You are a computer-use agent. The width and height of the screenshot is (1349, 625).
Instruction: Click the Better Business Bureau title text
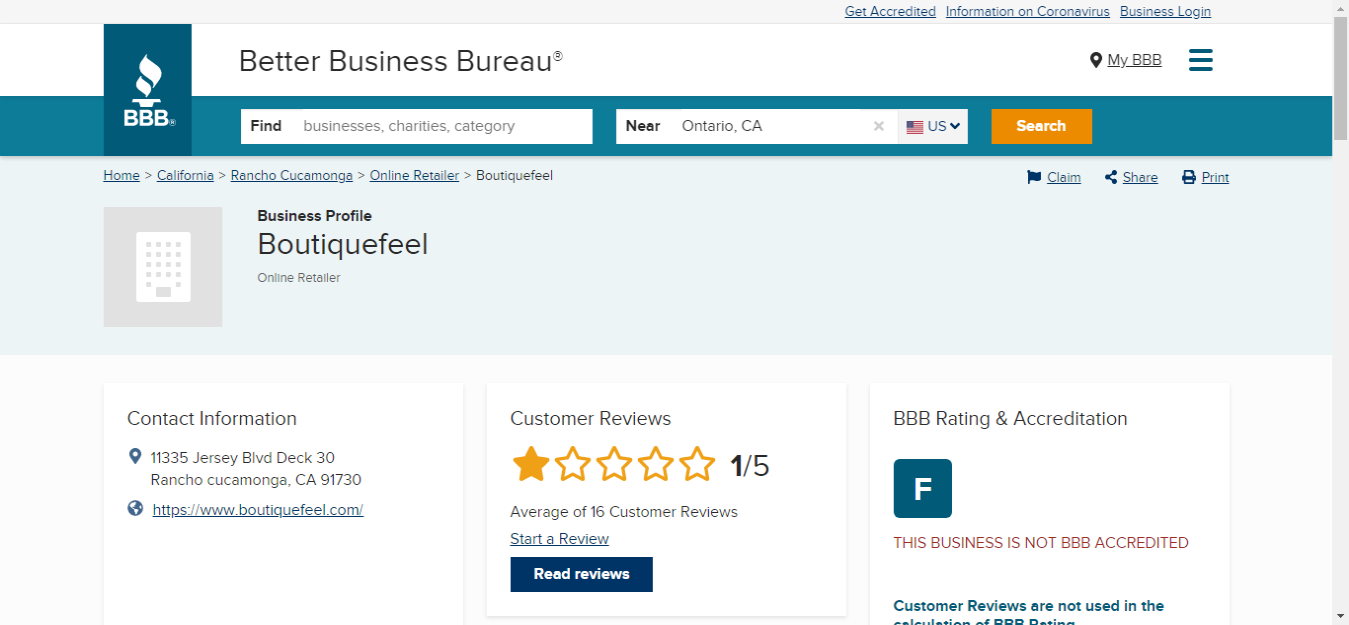[x=400, y=61]
